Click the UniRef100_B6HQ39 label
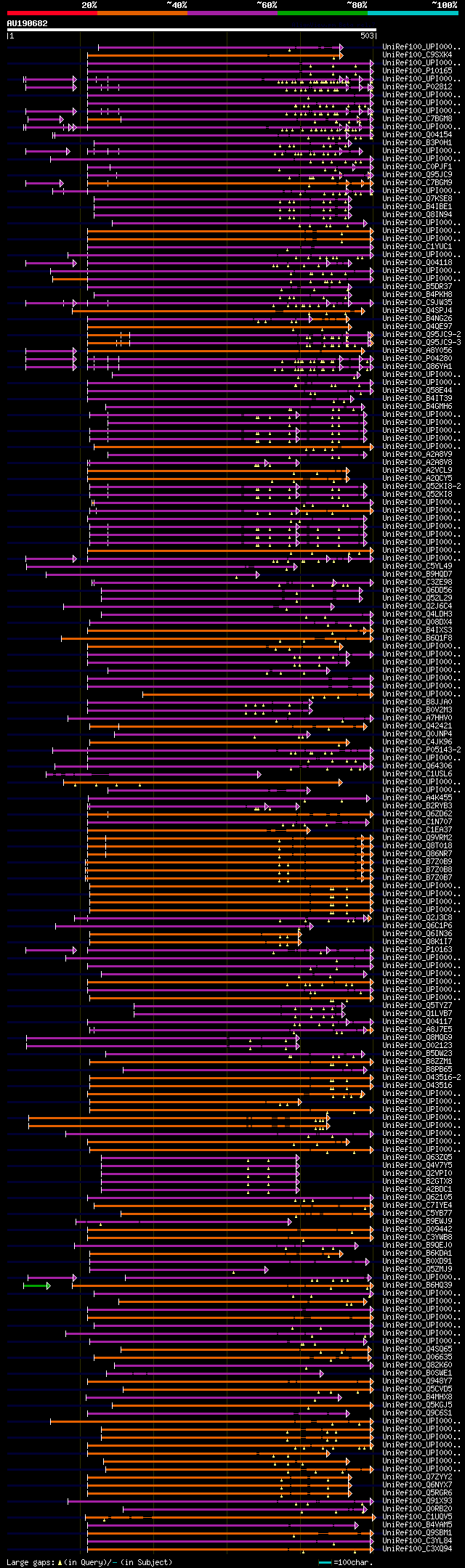The image size is (465, 1568). [x=417, y=1285]
